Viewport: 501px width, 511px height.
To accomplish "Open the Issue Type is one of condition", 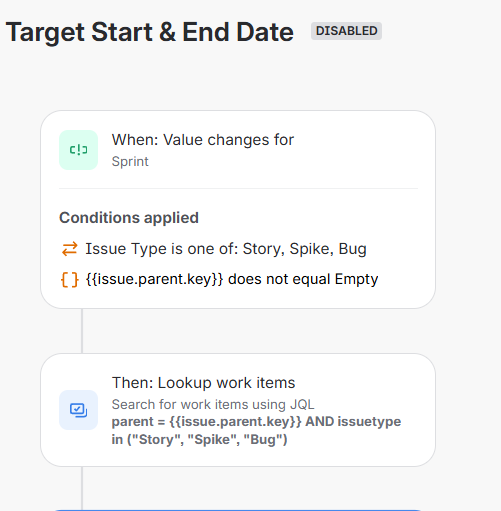I will [x=226, y=249].
